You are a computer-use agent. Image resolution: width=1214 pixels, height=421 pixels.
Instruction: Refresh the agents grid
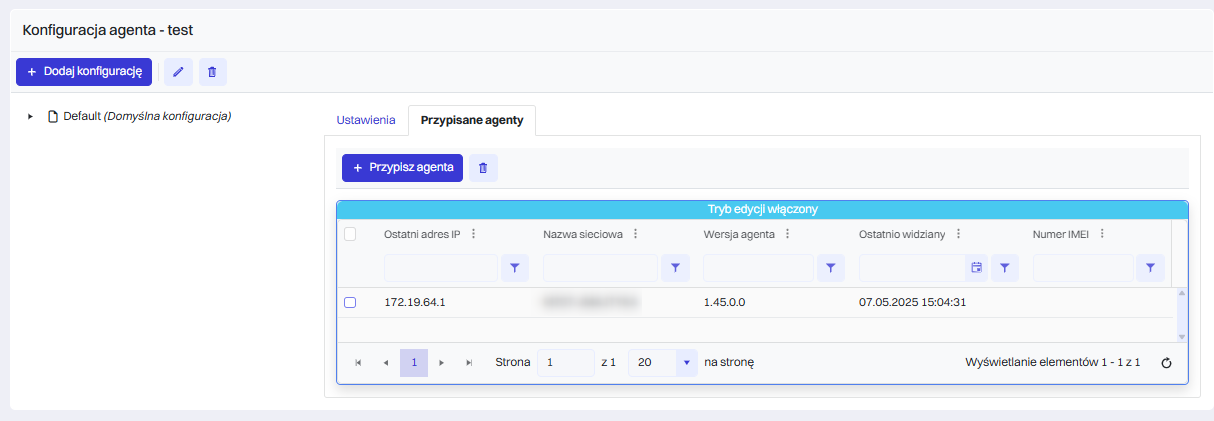[x=1166, y=363]
